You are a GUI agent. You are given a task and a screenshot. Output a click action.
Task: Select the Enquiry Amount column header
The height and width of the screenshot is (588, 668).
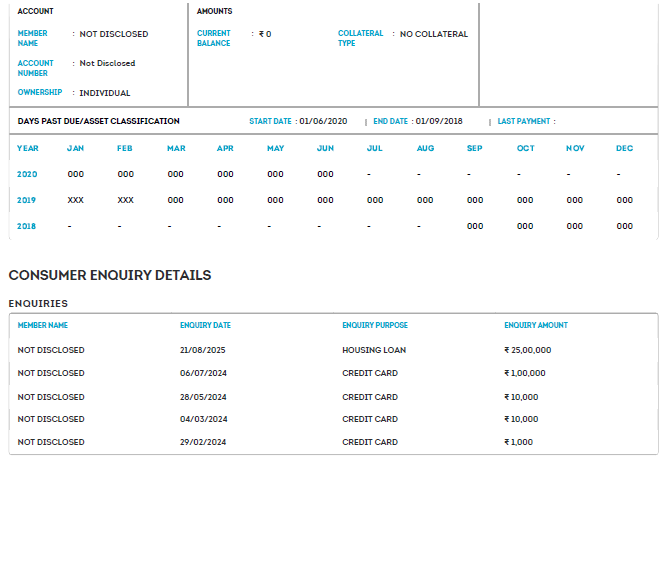pyautogui.click(x=536, y=325)
